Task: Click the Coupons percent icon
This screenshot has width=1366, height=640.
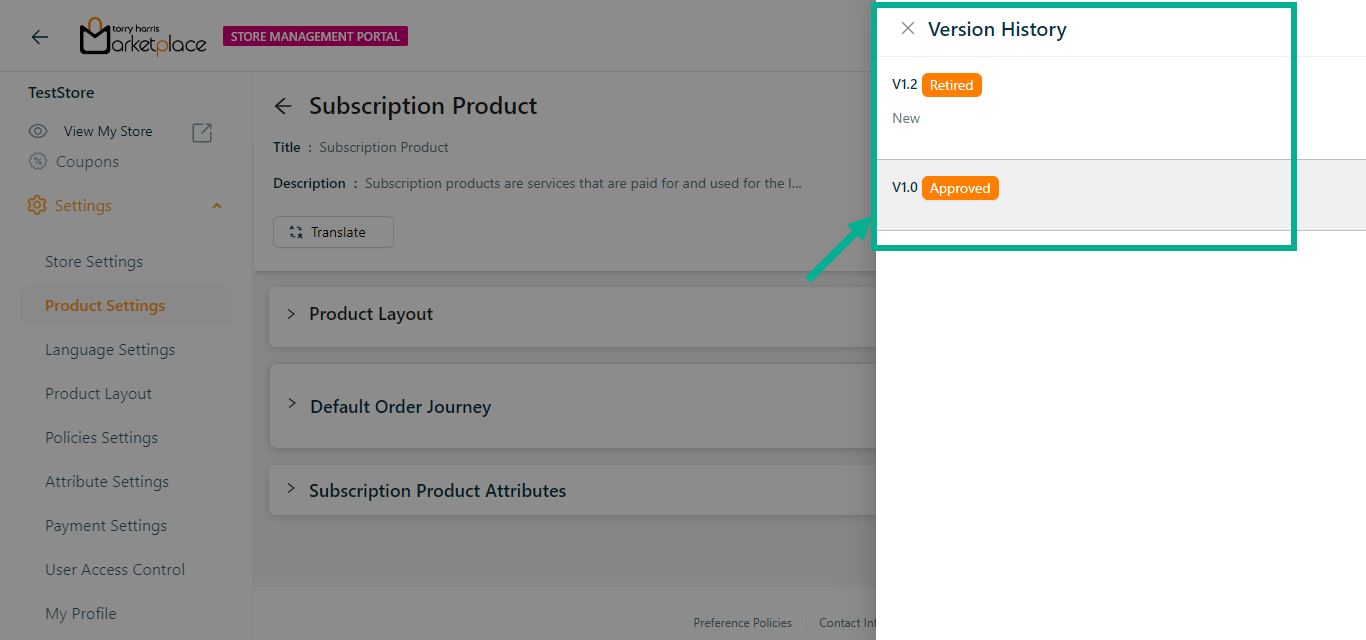Action: pyautogui.click(x=38, y=162)
